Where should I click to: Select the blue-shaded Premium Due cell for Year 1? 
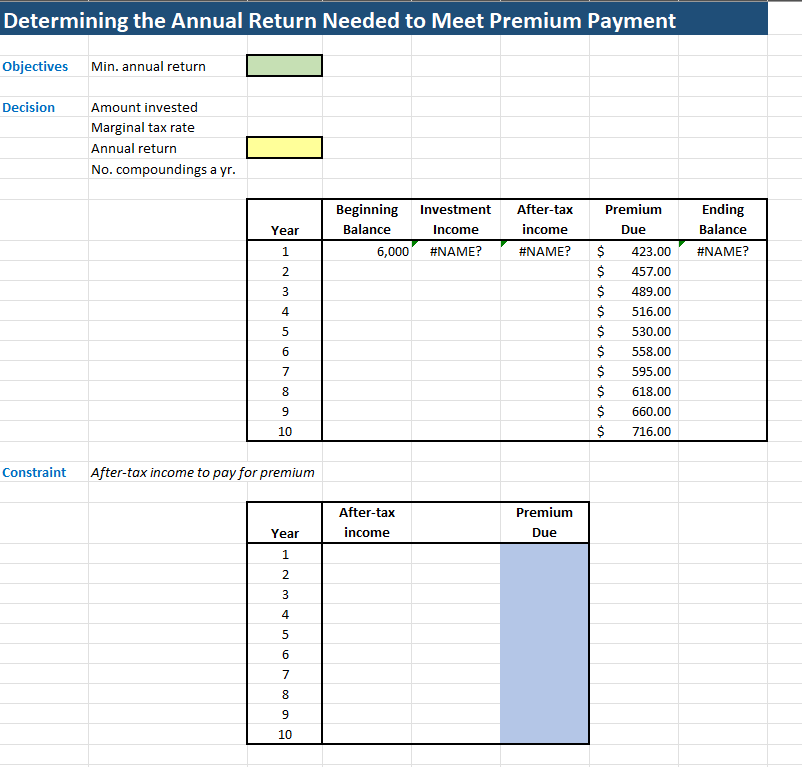point(543,554)
